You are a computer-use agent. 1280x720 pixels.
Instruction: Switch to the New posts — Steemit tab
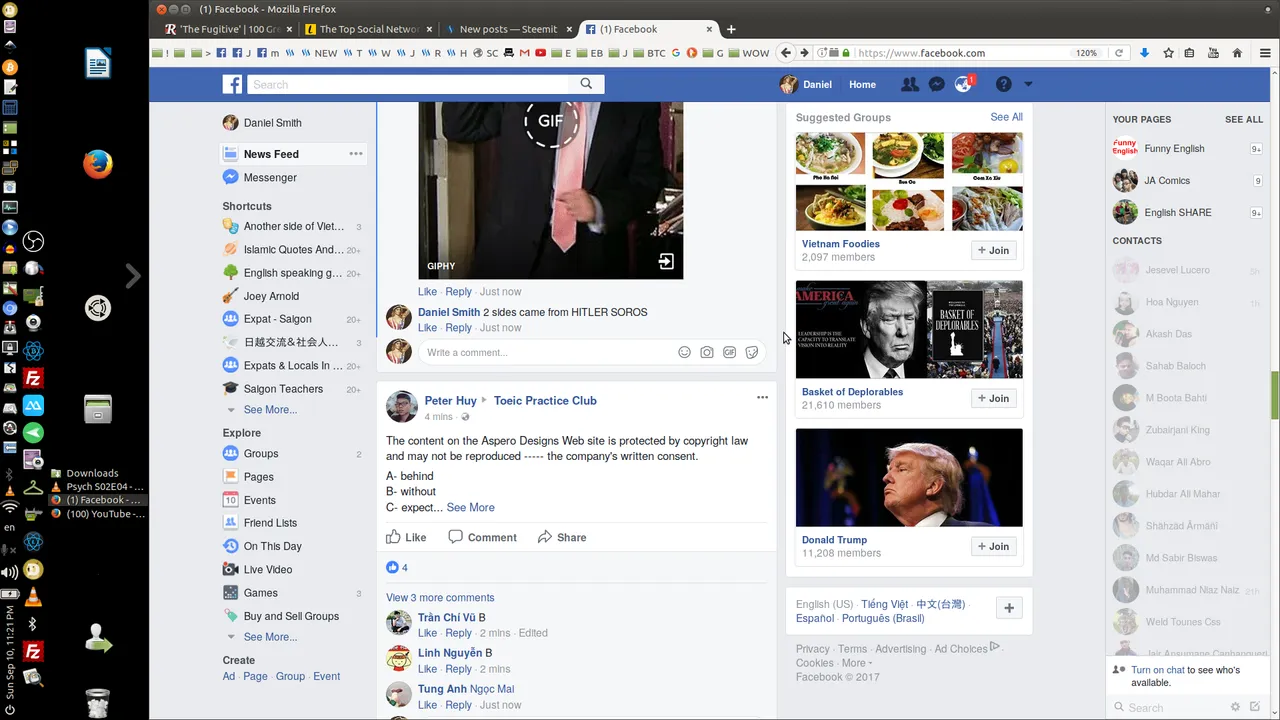tap(508, 29)
